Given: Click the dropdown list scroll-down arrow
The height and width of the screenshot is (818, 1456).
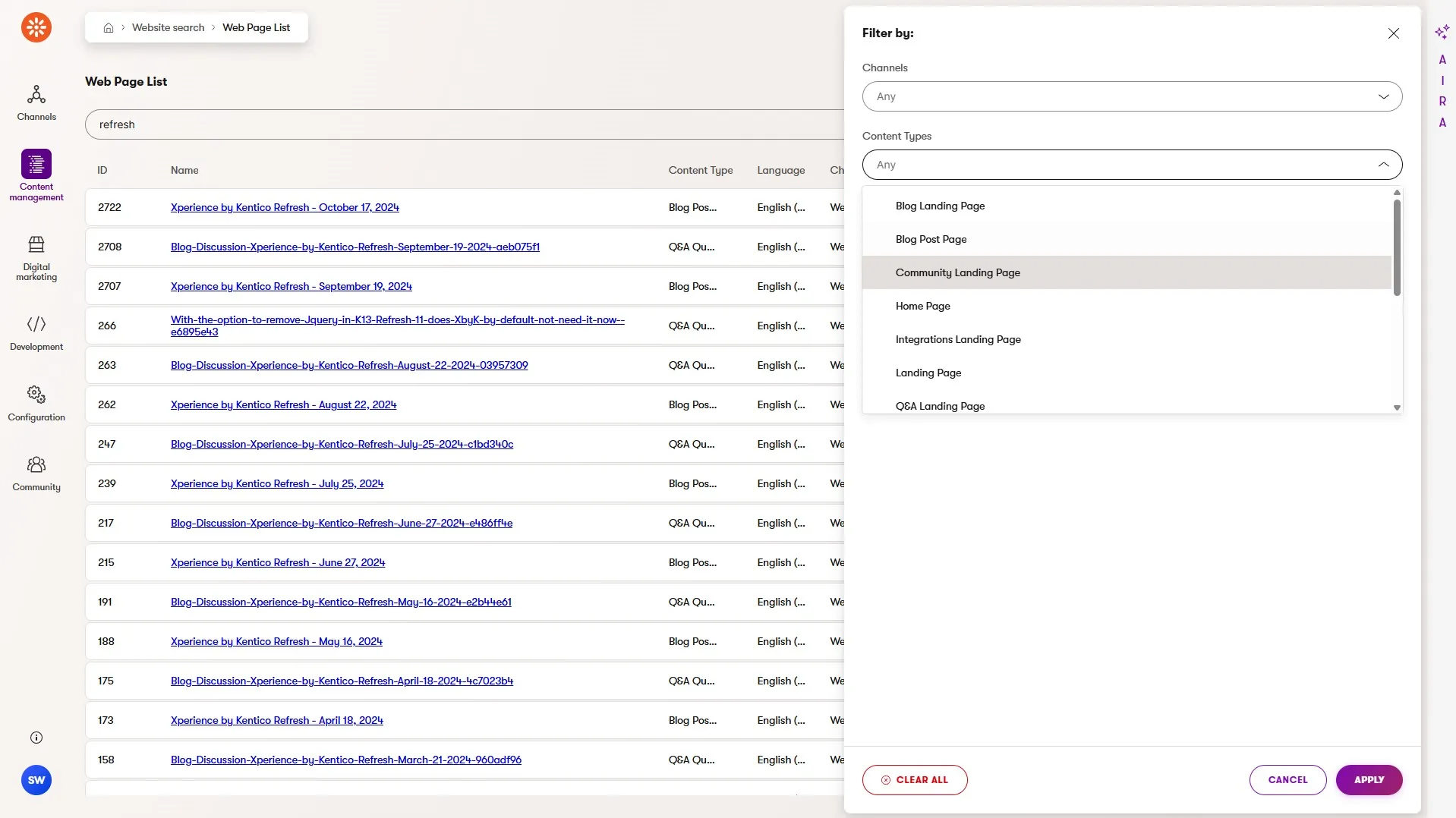Looking at the screenshot, I should pyautogui.click(x=1397, y=407).
